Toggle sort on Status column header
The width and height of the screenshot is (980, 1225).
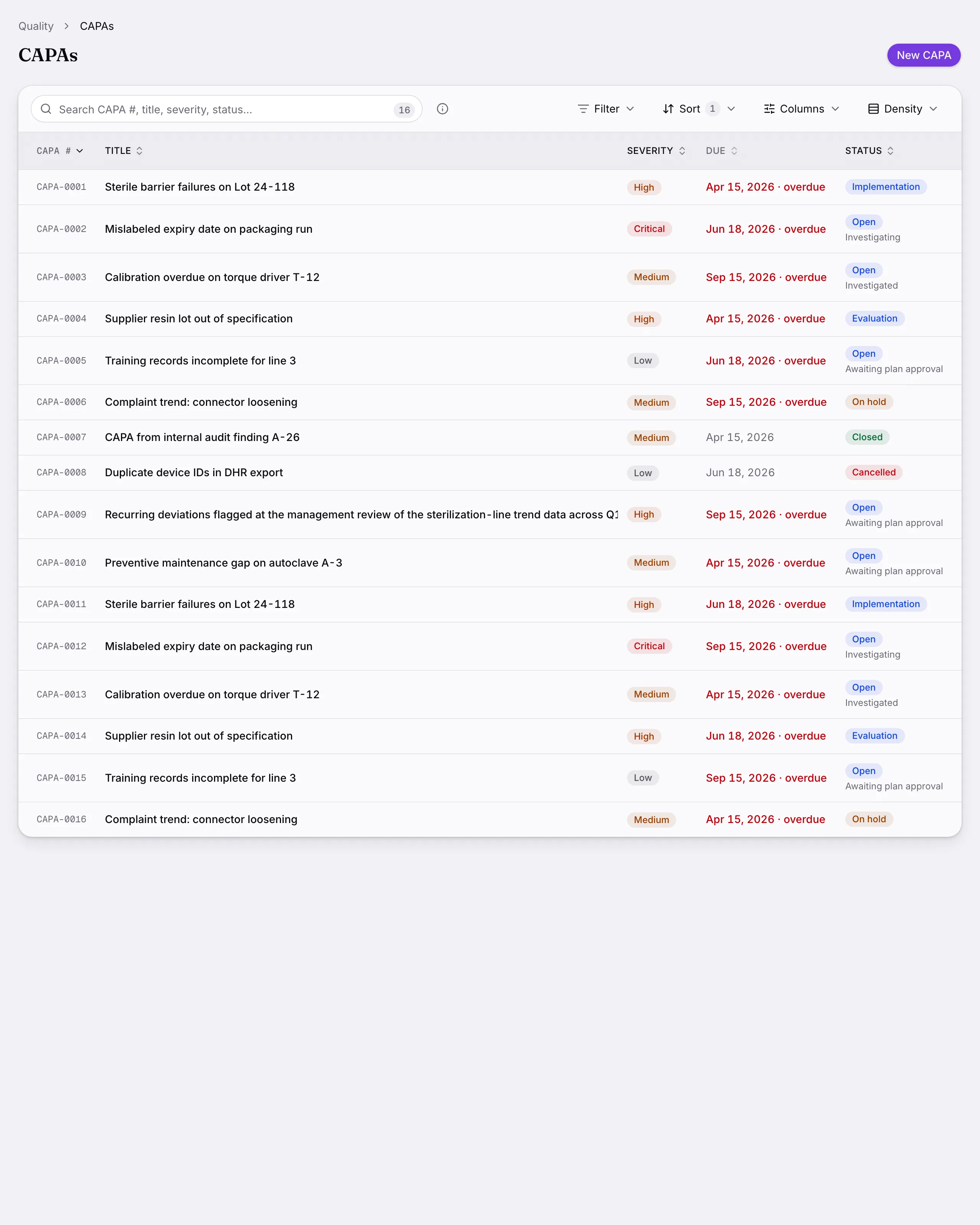[869, 150]
